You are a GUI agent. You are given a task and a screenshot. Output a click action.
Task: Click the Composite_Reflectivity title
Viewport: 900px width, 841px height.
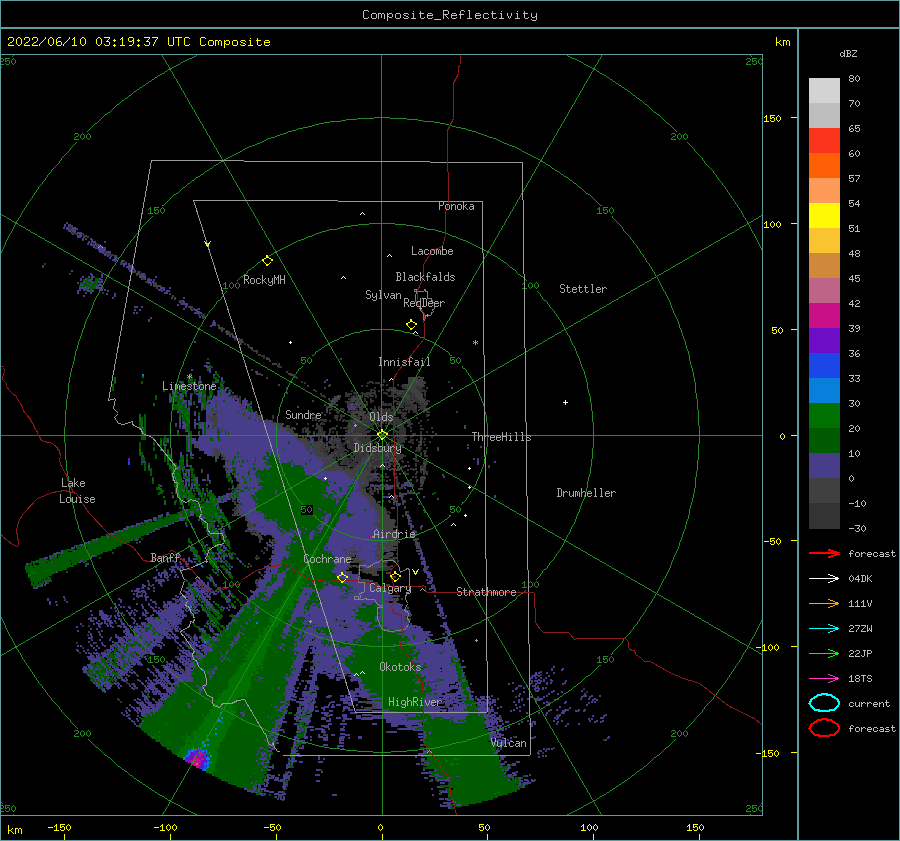point(450,15)
